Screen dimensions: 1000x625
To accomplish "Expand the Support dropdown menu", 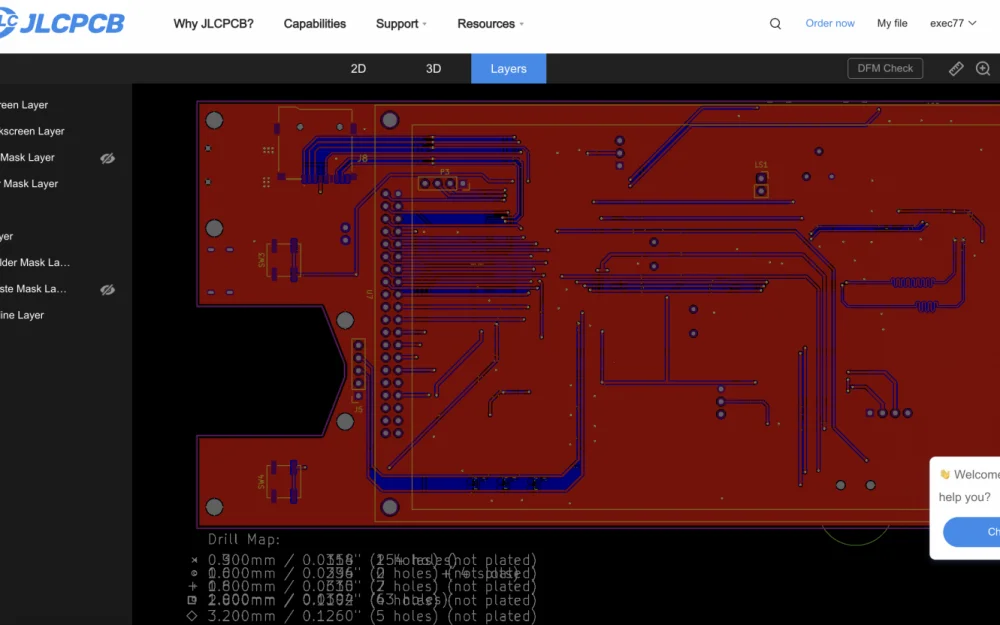I will [400, 23].
